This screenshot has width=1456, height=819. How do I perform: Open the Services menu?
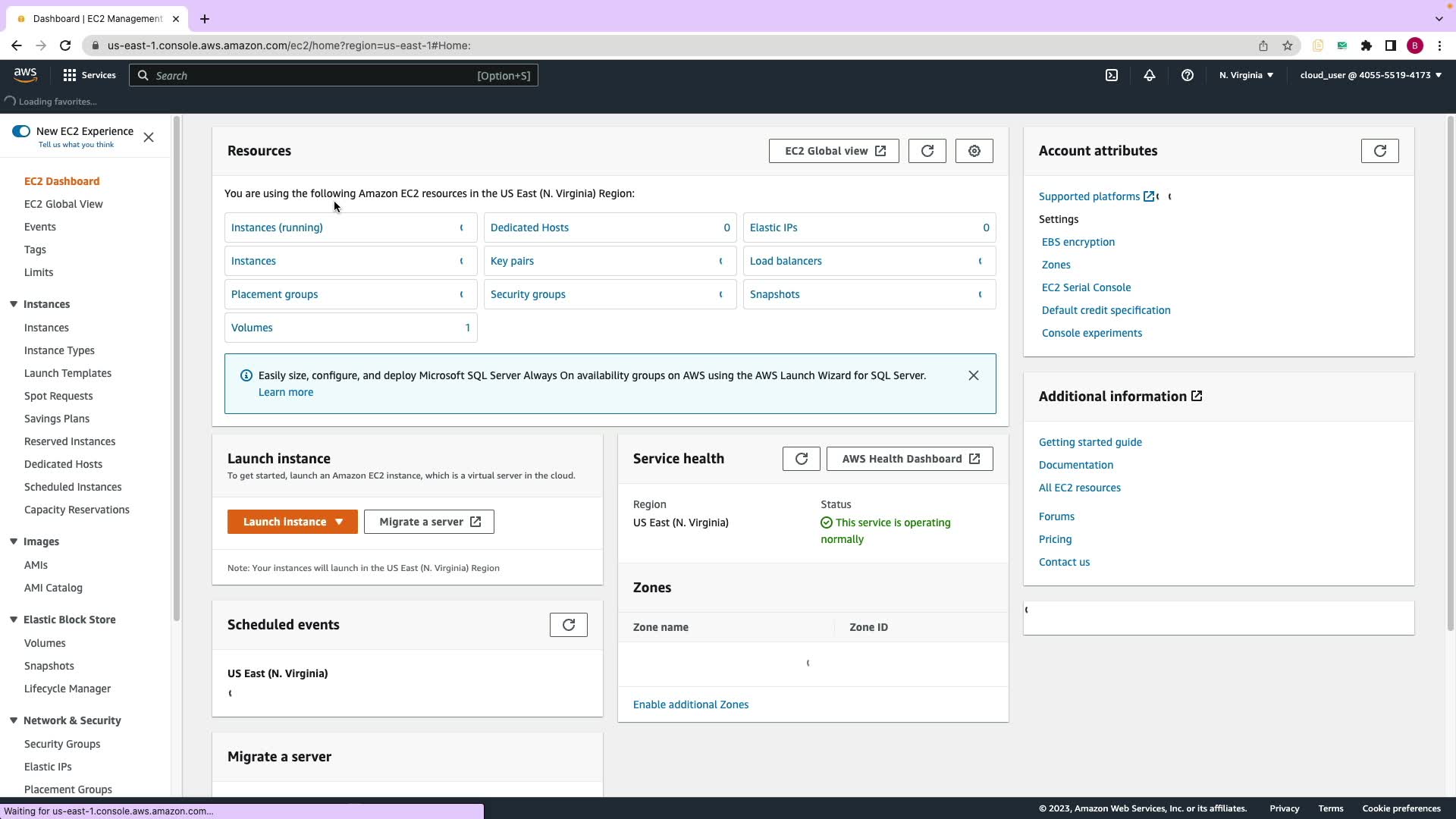89,75
